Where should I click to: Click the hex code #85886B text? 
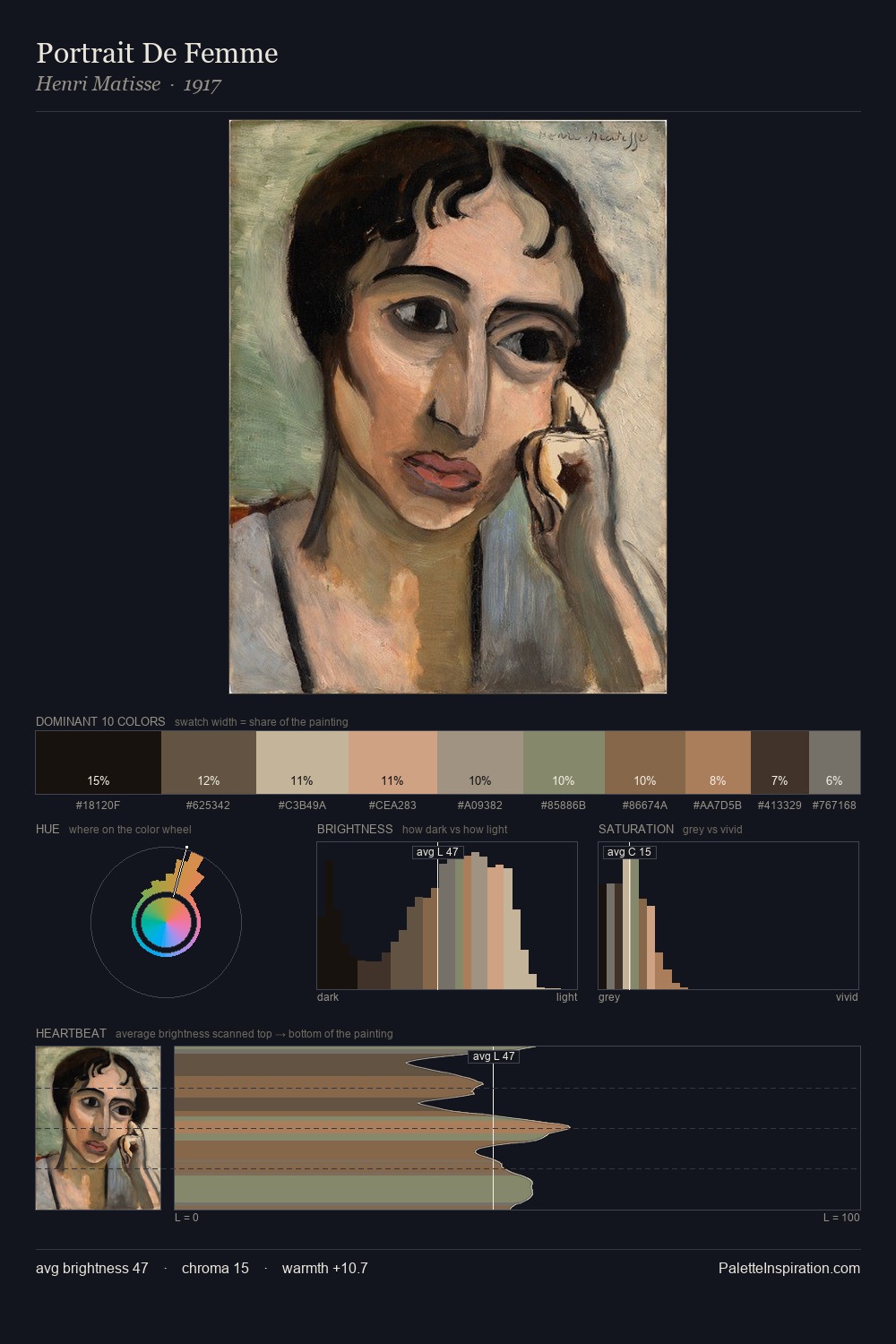pos(564,806)
